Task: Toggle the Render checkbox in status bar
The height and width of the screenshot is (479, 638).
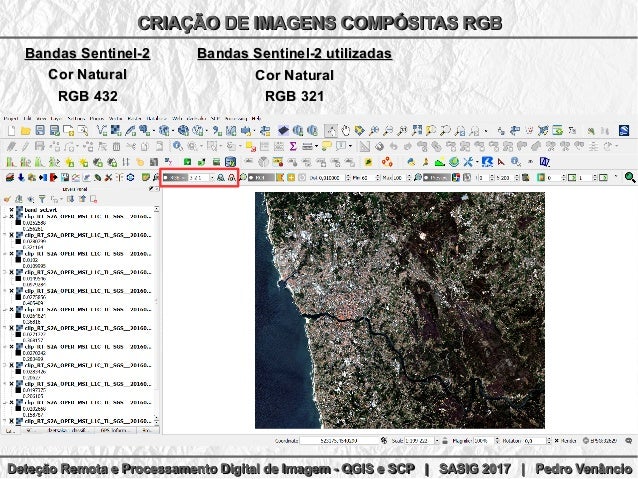Action: (556, 441)
